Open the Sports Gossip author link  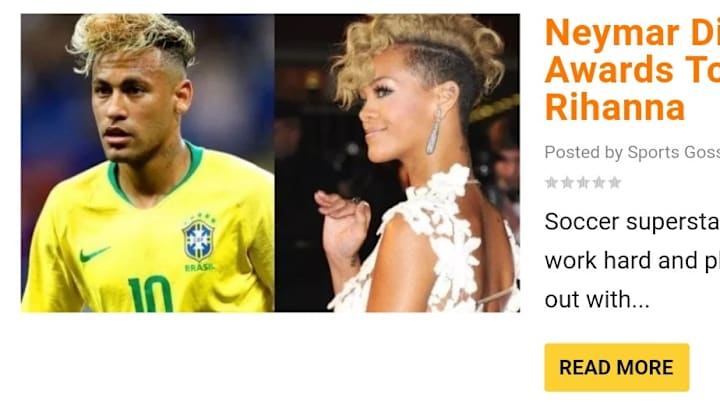tap(674, 152)
